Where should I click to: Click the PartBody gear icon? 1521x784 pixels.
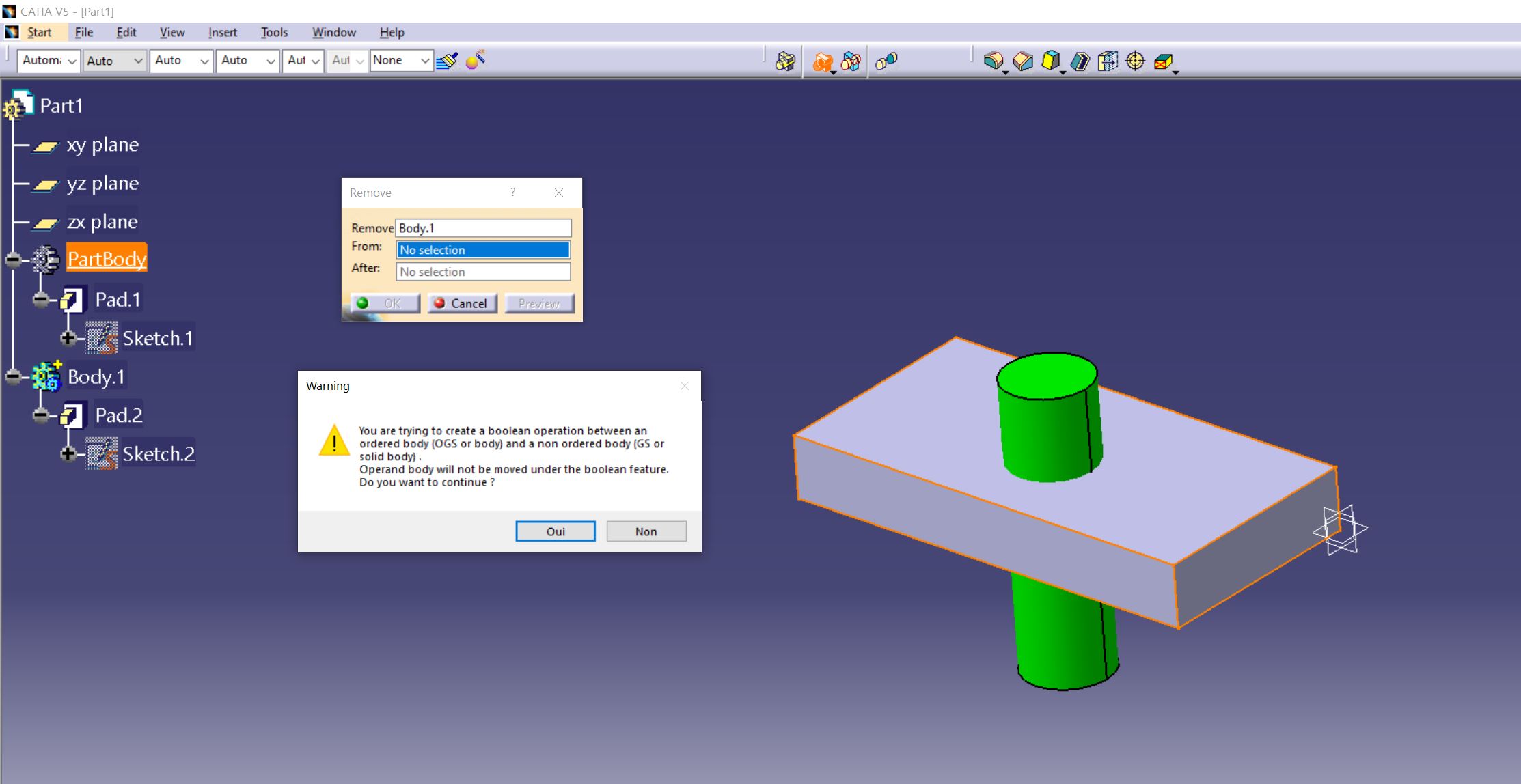tap(46, 260)
